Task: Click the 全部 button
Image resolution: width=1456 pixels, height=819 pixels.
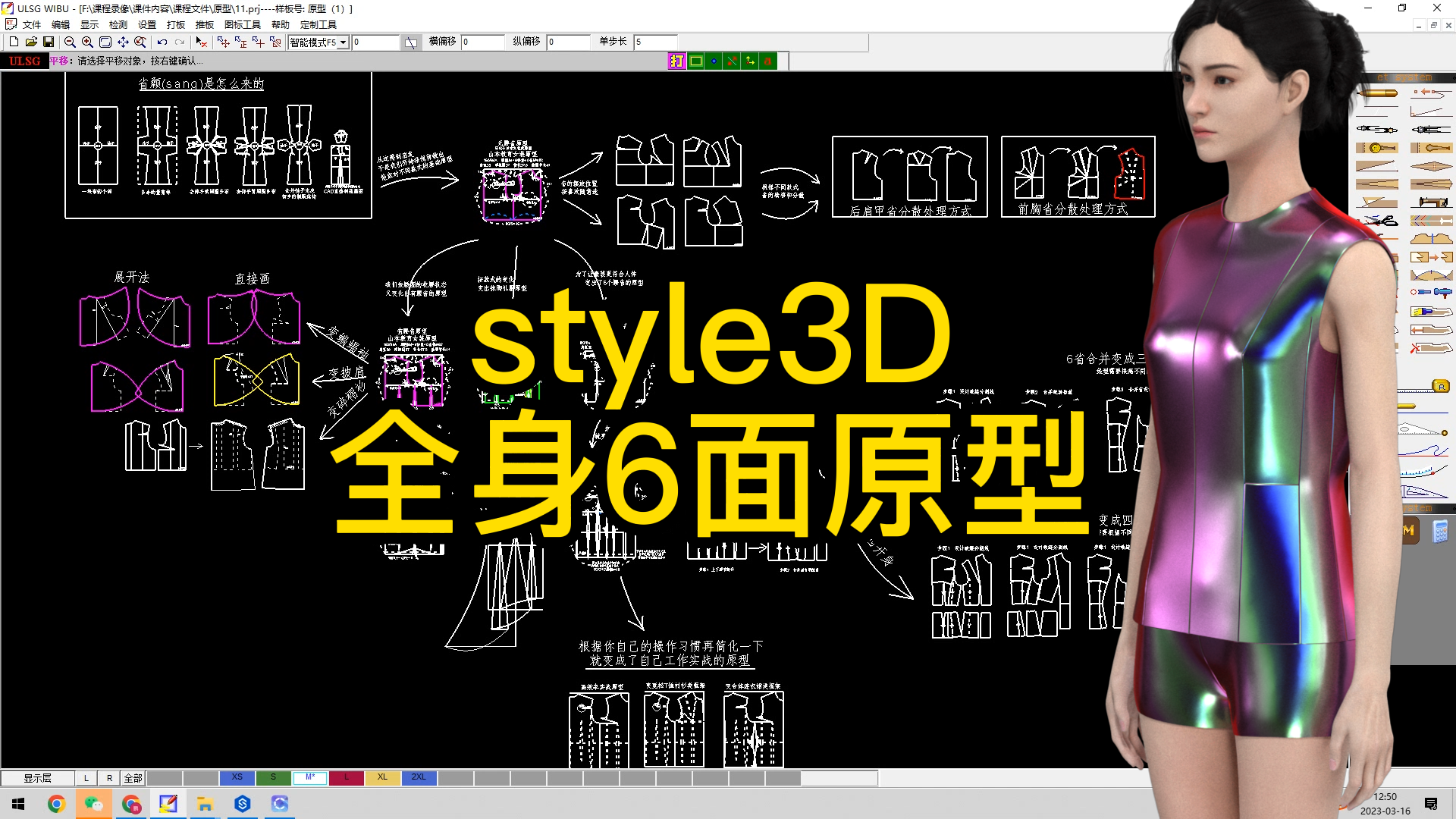Action: (x=133, y=778)
